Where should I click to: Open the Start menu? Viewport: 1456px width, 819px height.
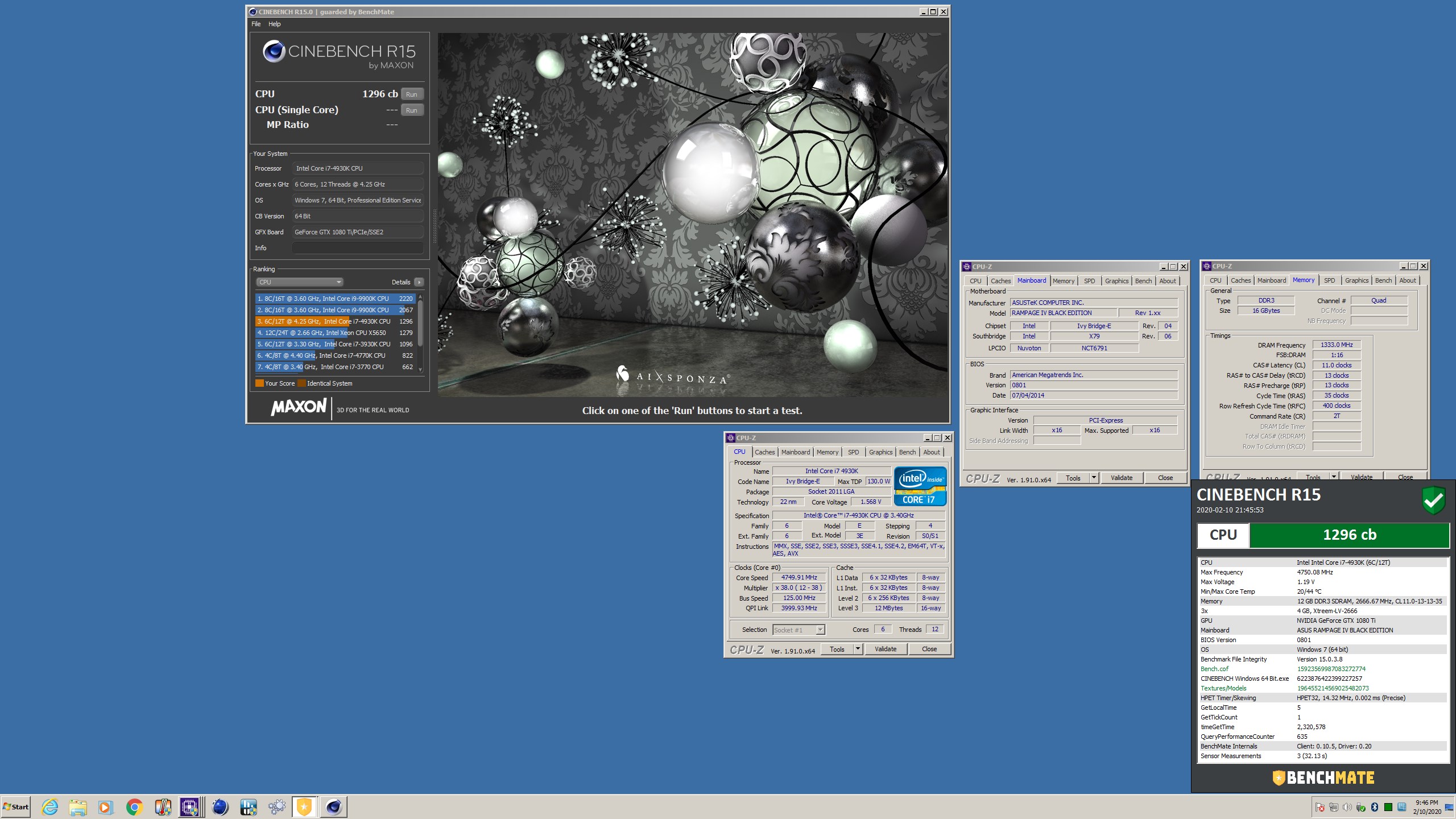coord(16,806)
